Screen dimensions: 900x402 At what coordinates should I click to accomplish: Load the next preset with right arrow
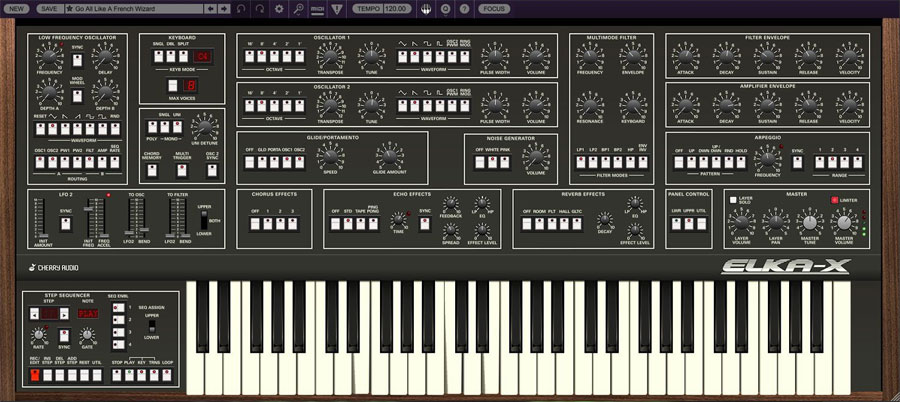pyautogui.click(x=224, y=9)
